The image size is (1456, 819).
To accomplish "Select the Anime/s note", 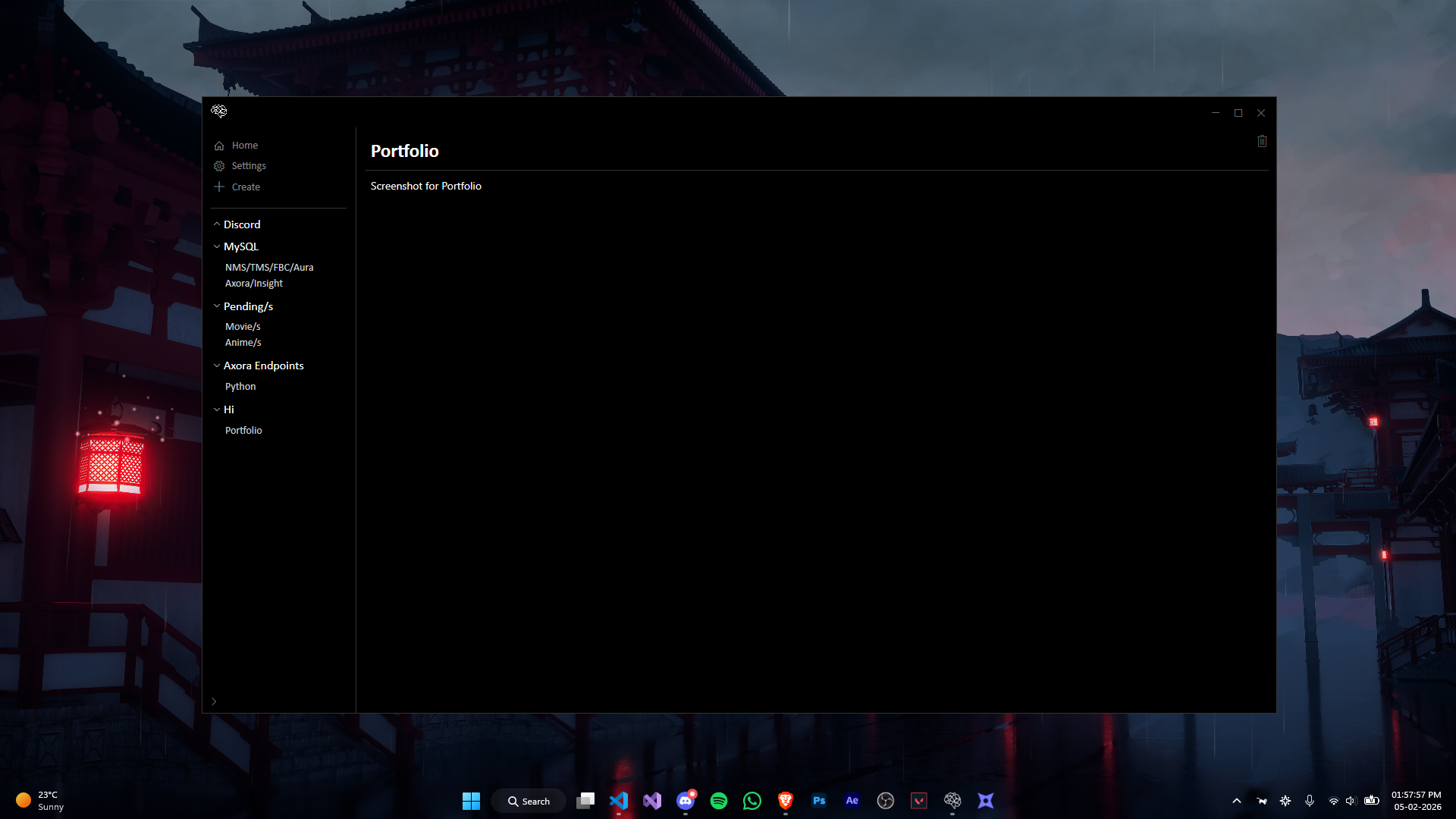I will click(x=243, y=343).
